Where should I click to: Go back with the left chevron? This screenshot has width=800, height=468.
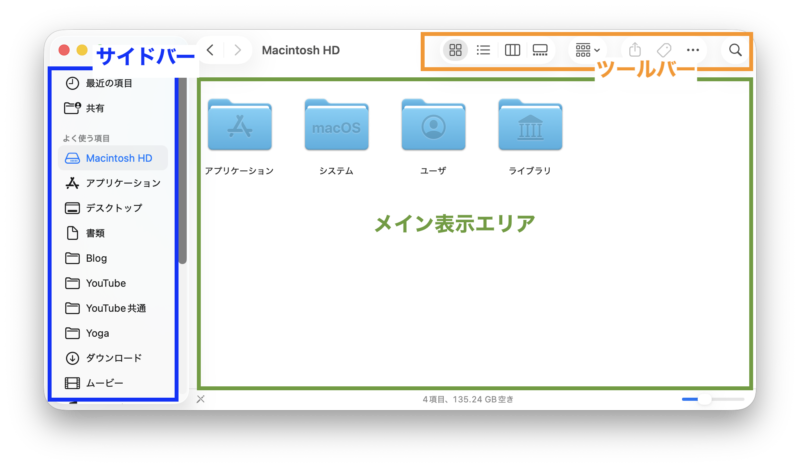210,49
